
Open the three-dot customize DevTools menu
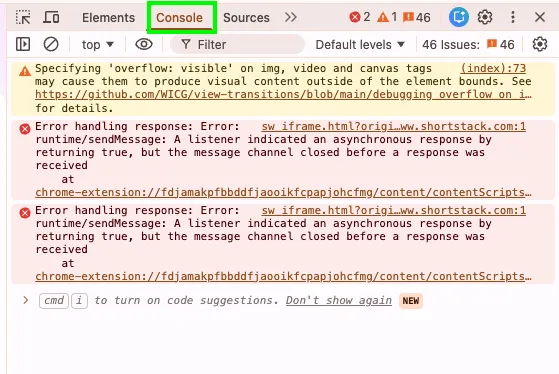[x=513, y=17]
